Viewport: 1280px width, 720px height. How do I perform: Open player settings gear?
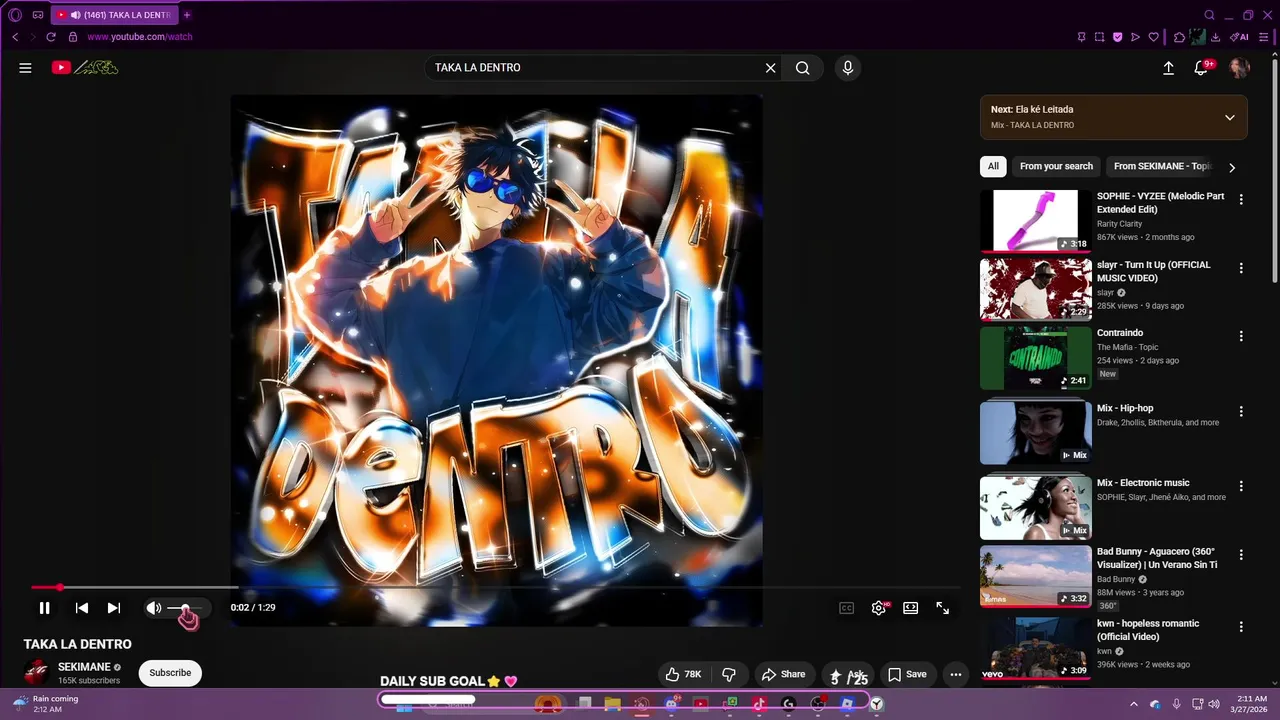879,608
